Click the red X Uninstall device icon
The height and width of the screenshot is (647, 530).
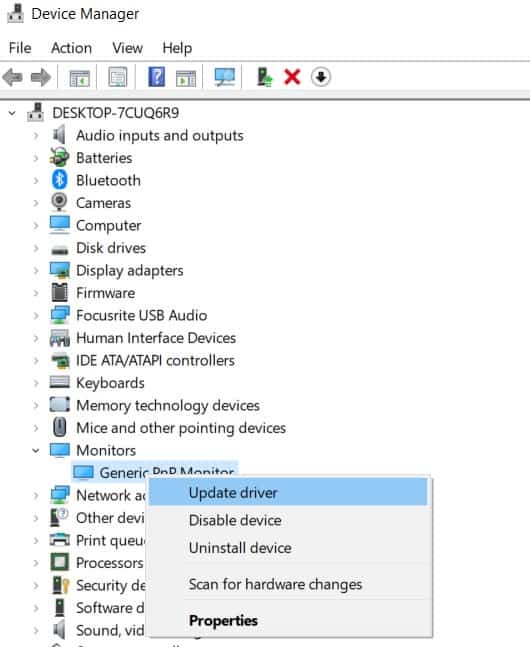292,77
